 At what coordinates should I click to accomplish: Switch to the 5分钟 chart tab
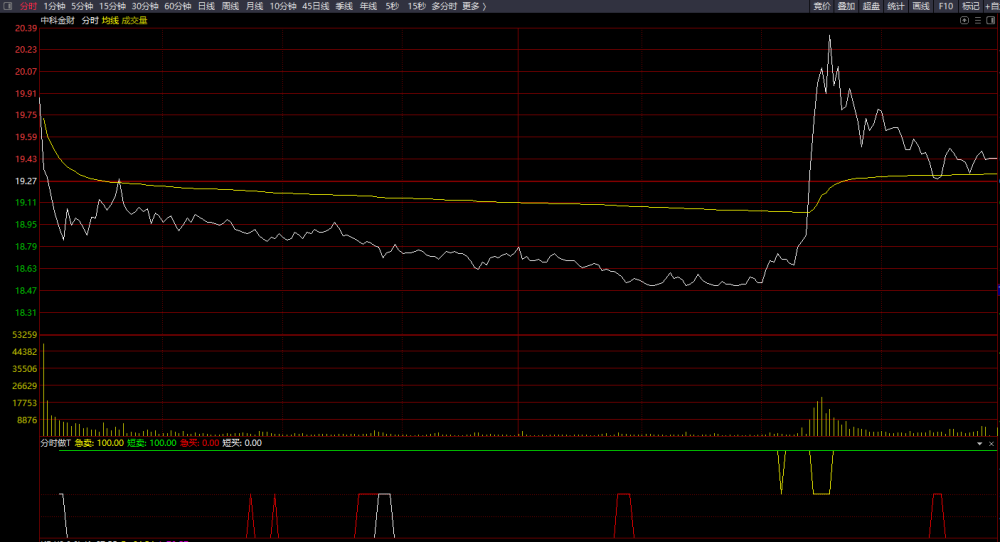82,6
